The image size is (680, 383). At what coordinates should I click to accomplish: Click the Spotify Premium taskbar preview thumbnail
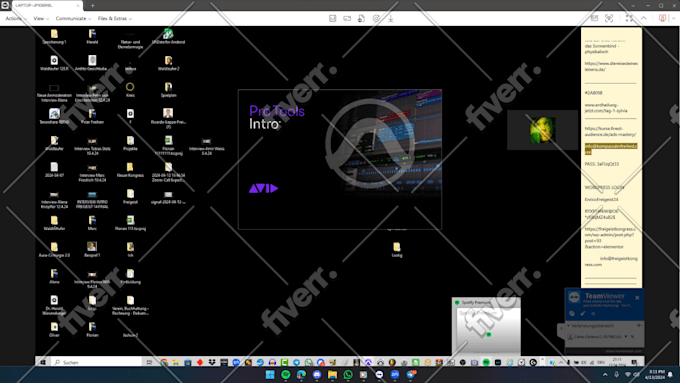click(x=486, y=326)
